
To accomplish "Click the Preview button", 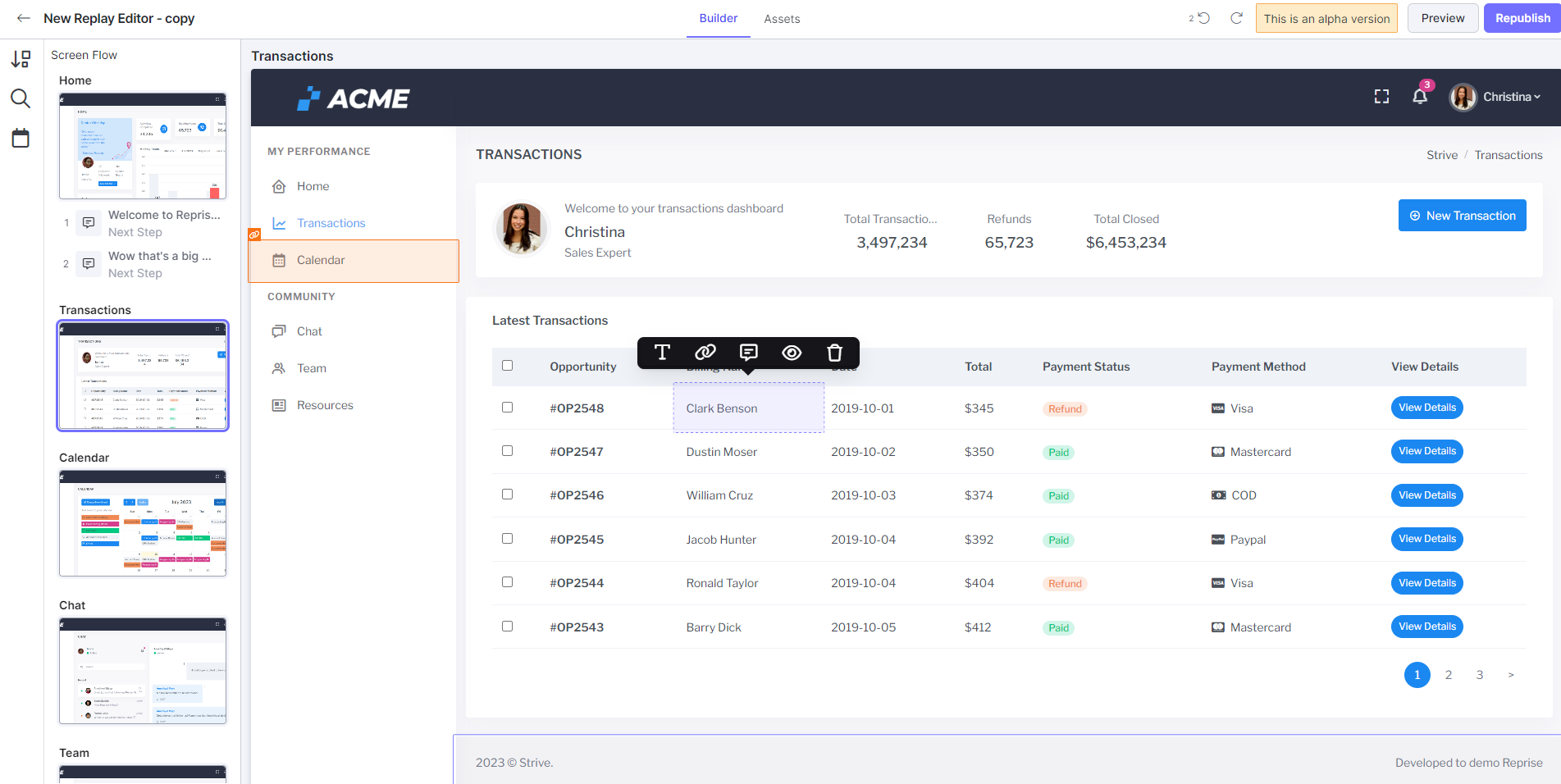I will (1443, 18).
